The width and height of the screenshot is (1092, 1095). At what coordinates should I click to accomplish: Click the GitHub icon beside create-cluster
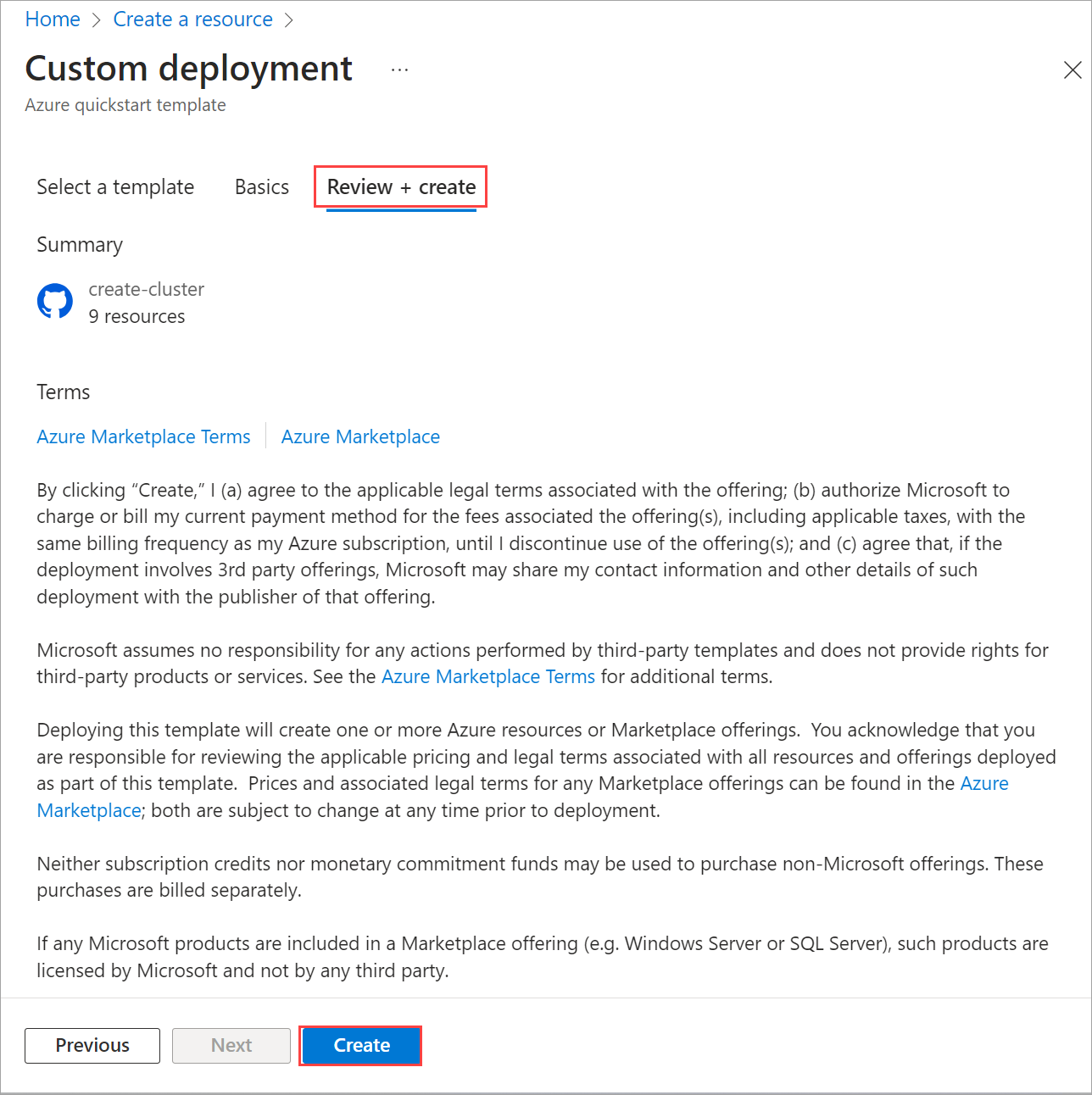coord(55,301)
